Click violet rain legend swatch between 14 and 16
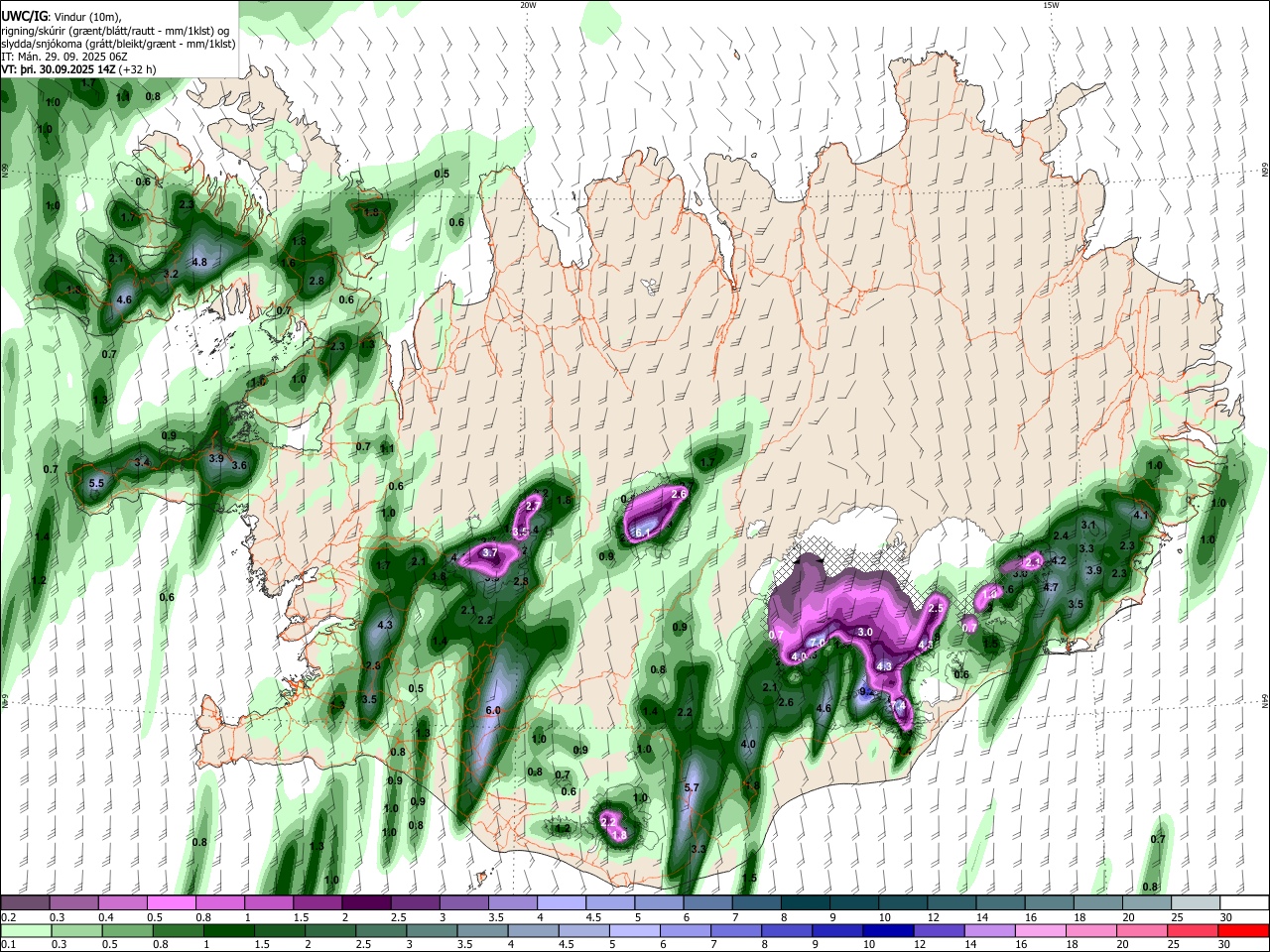Viewport: 1270px width, 952px height. (992, 930)
